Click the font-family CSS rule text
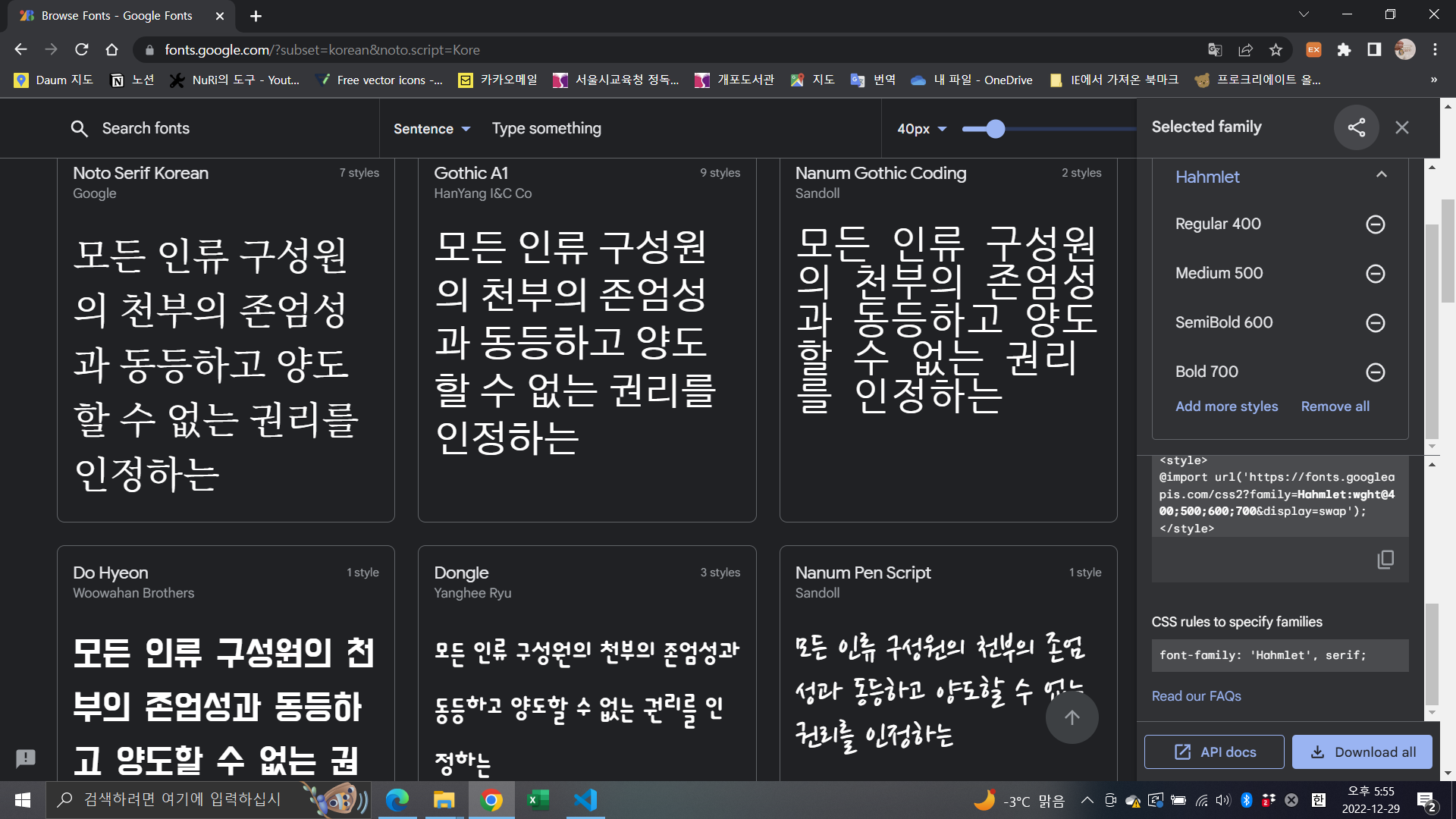1456x819 pixels. tap(1263, 655)
